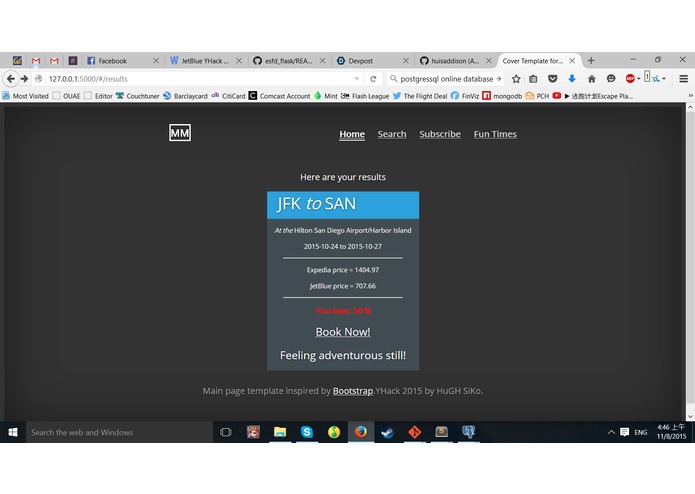The image size is (695, 494).
Task: Open Task View in taskbar
Action: tap(226, 432)
